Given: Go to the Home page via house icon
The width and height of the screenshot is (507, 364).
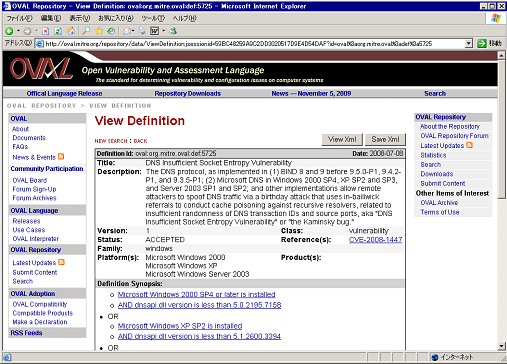Looking at the screenshot, I should point(71,31).
